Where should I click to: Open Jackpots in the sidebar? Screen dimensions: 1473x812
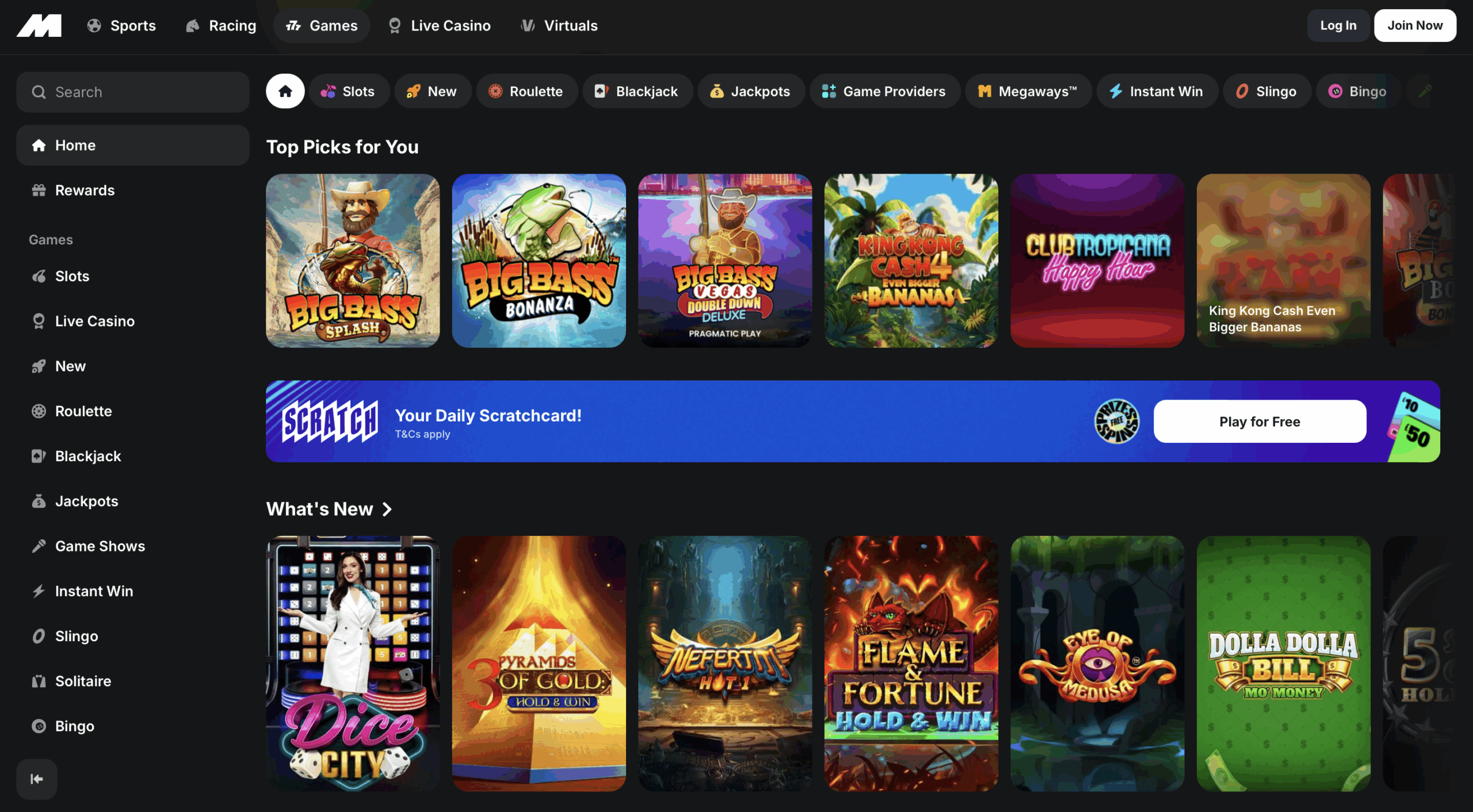133,501
